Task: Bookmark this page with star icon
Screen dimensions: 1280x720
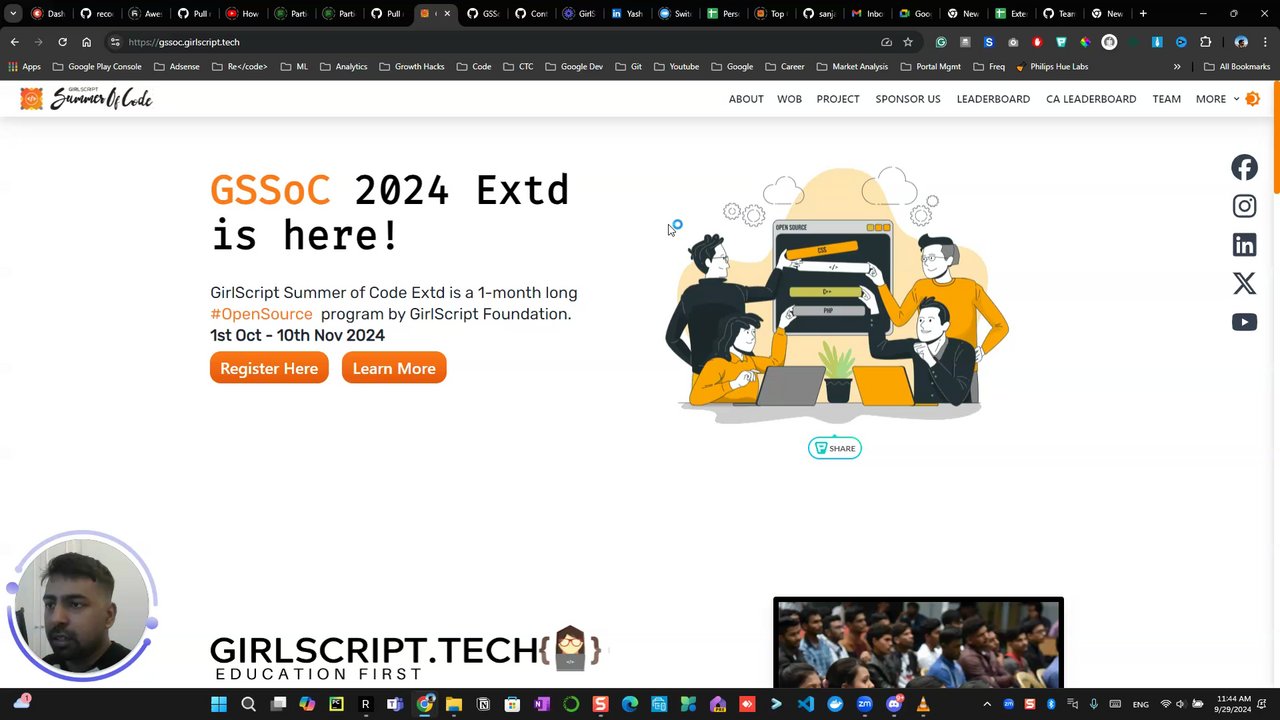Action: 908,42
